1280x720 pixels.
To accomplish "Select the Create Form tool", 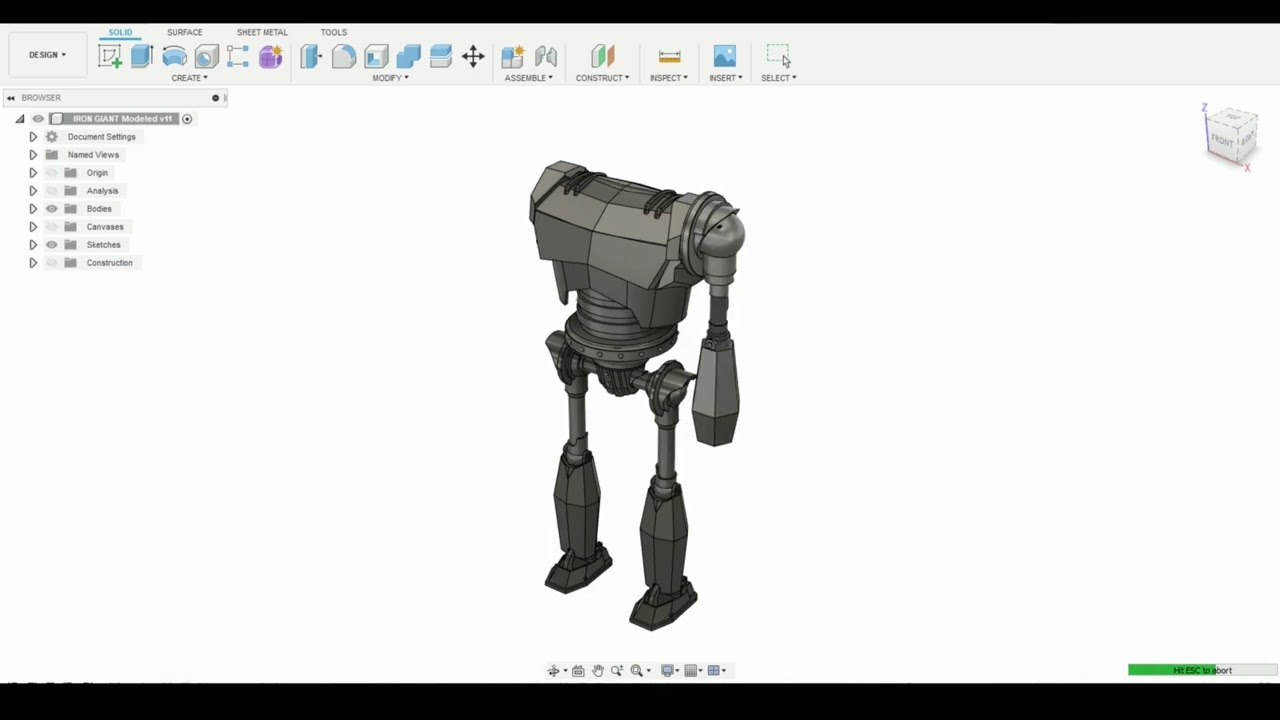I will point(271,56).
